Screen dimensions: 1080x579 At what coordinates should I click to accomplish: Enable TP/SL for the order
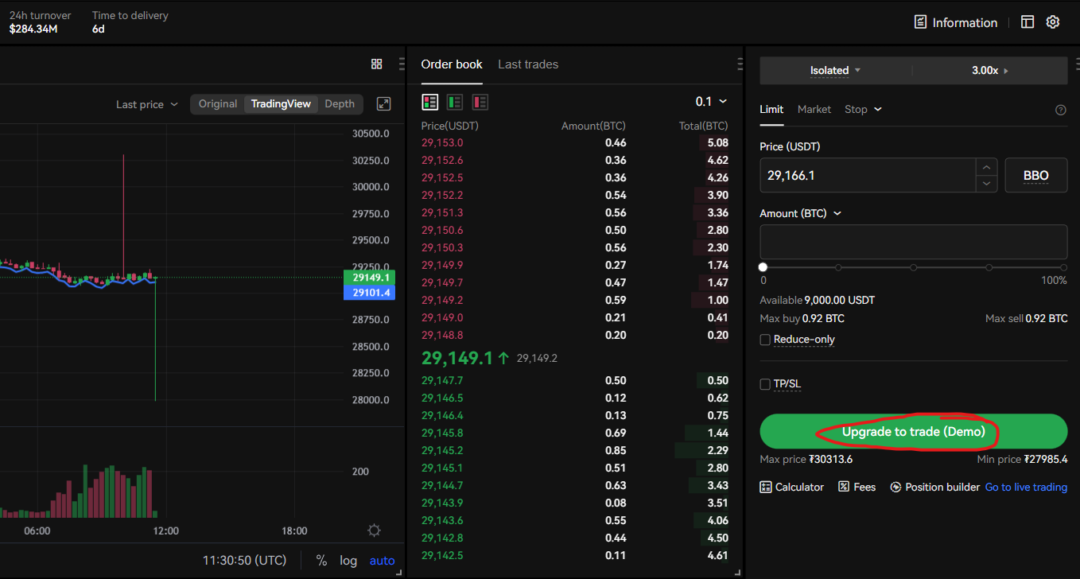763,383
